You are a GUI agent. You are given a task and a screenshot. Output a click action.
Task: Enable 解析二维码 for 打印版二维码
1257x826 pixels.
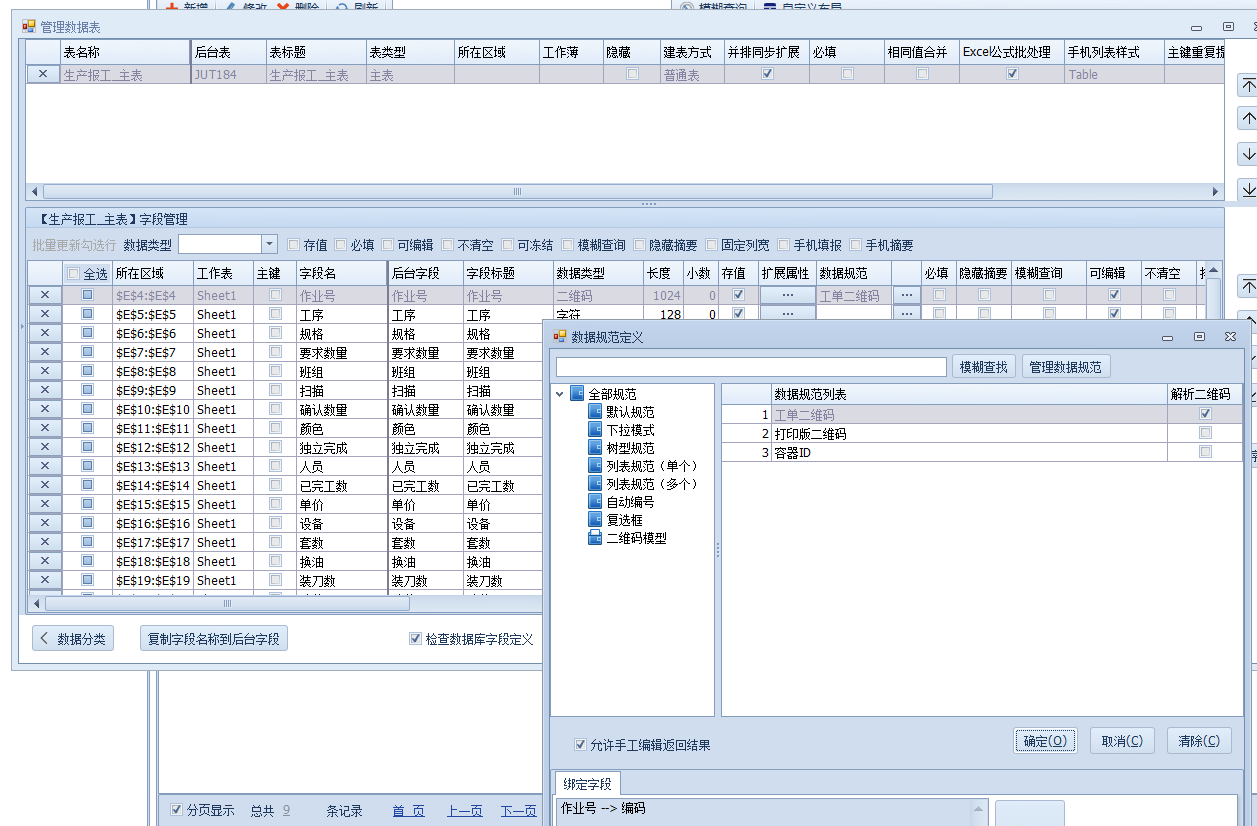pyautogui.click(x=1205, y=433)
